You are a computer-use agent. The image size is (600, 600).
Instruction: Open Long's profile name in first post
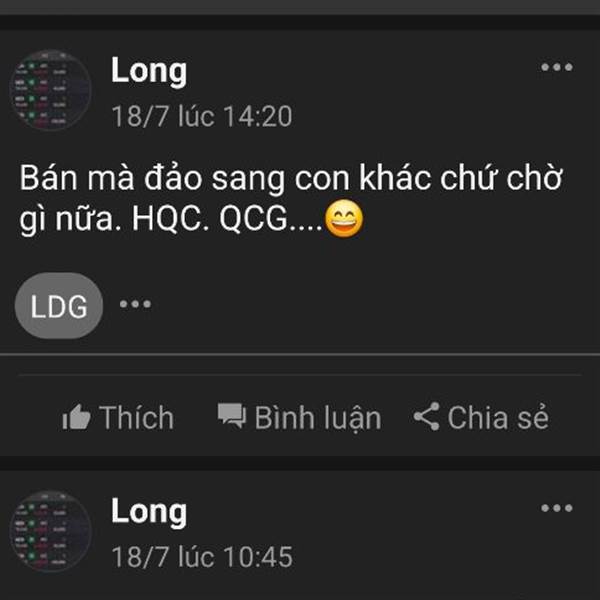(x=149, y=72)
